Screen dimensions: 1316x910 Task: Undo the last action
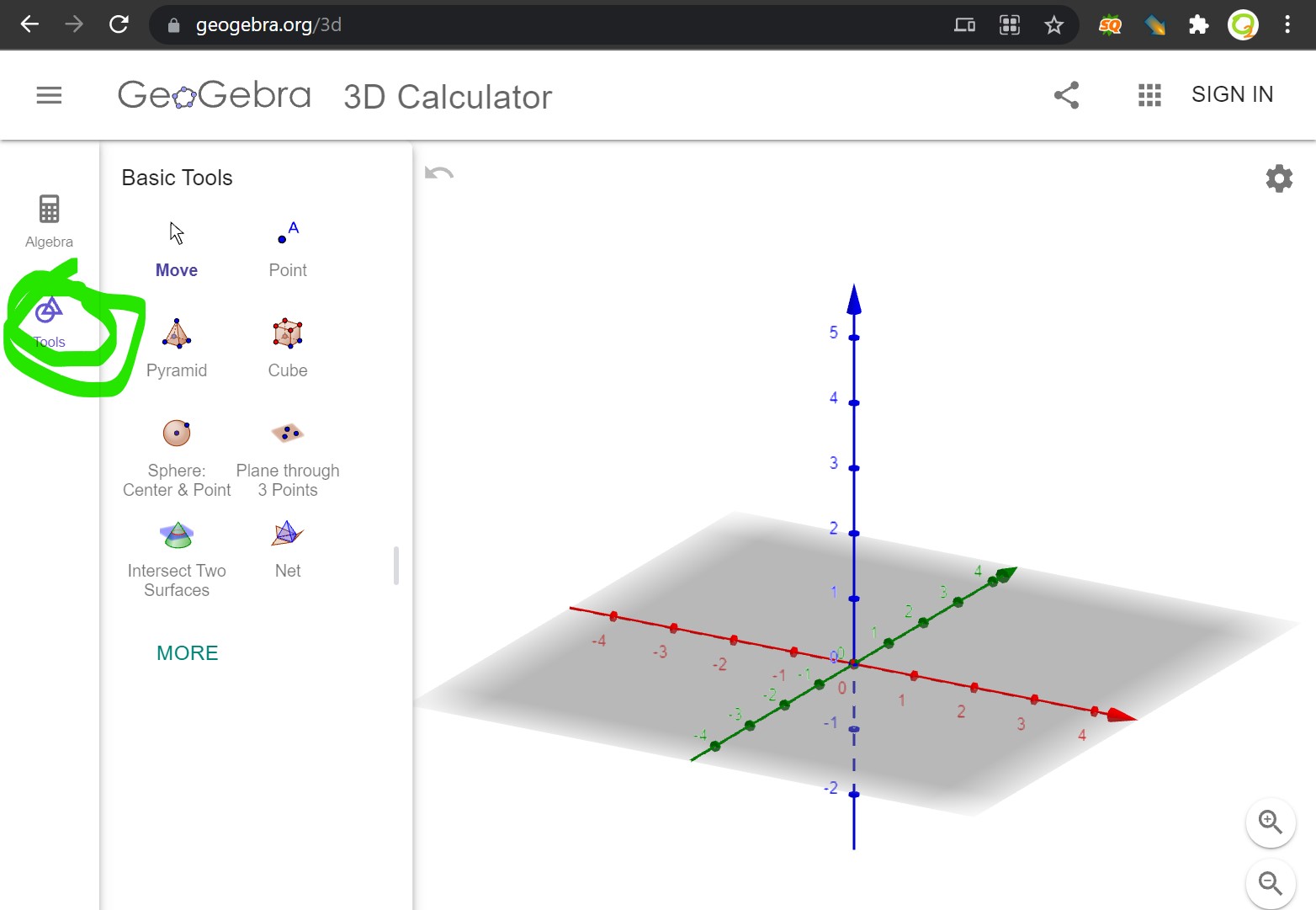click(439, 173)
